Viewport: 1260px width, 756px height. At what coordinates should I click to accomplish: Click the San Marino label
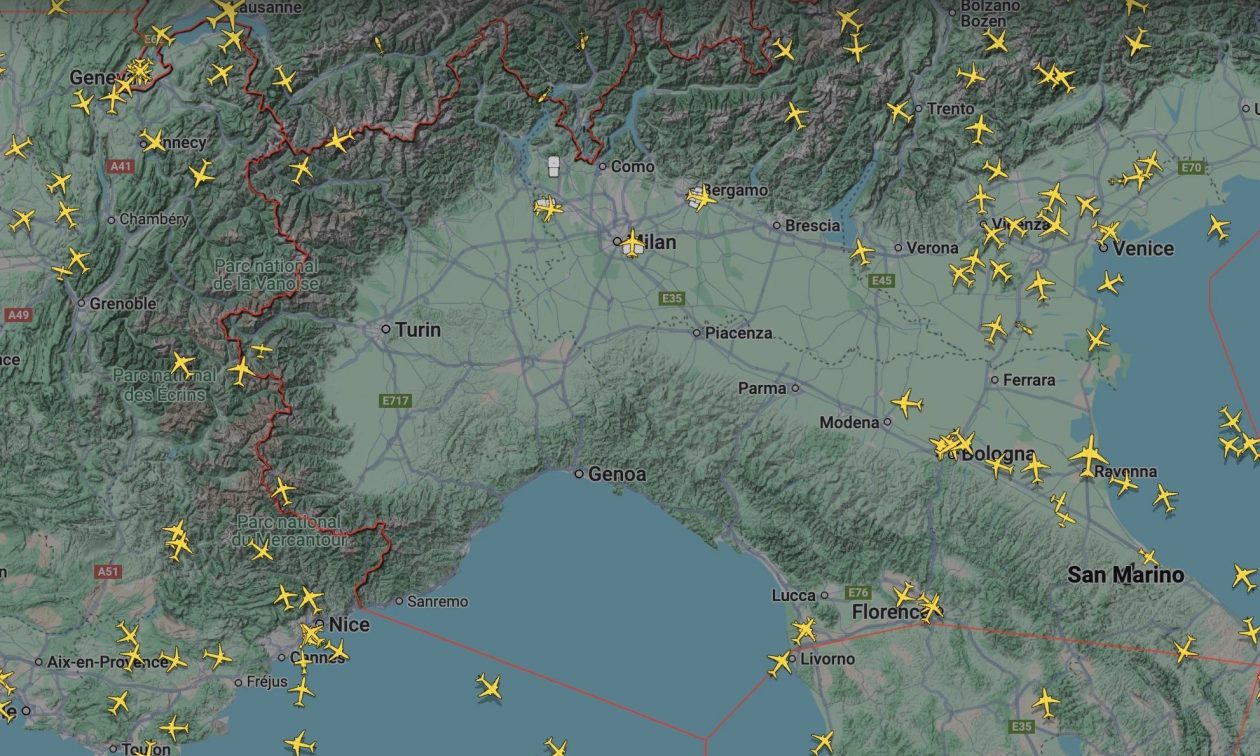click(1125, 575)
